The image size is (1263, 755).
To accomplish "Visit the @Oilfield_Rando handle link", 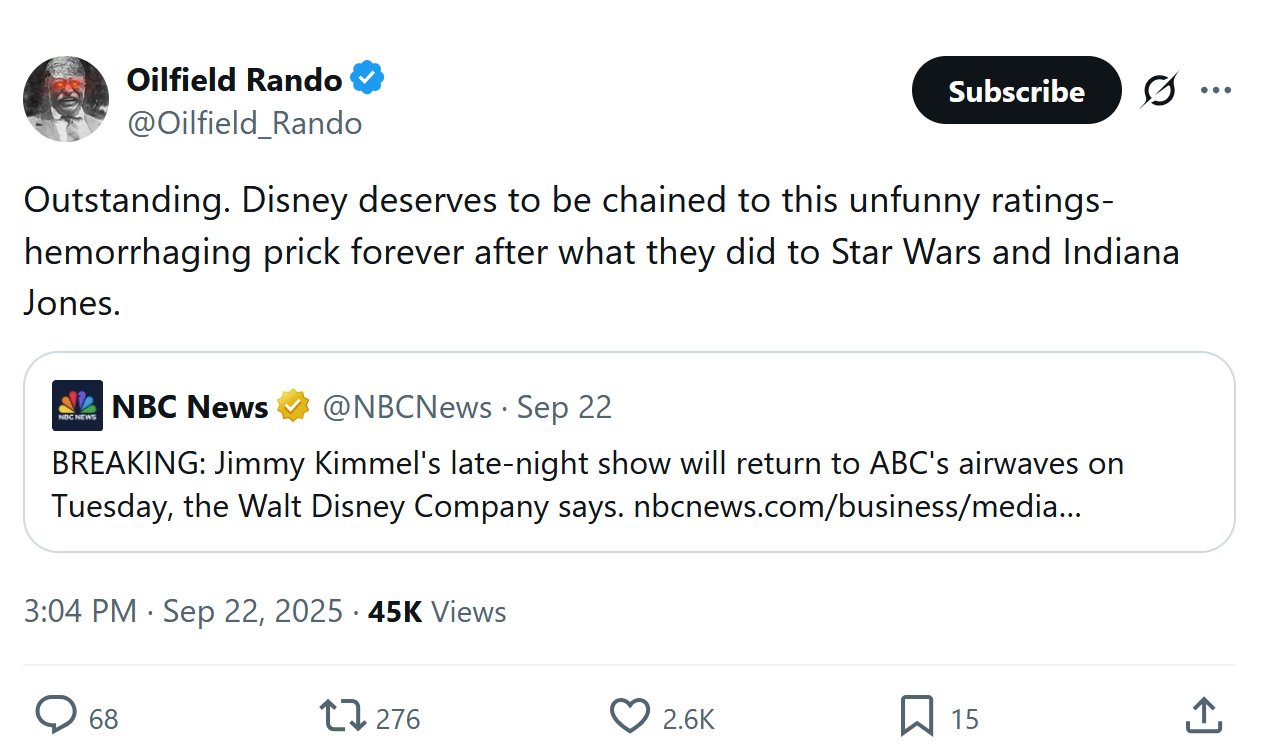I will pyautogui.click(x=244, y=123).
